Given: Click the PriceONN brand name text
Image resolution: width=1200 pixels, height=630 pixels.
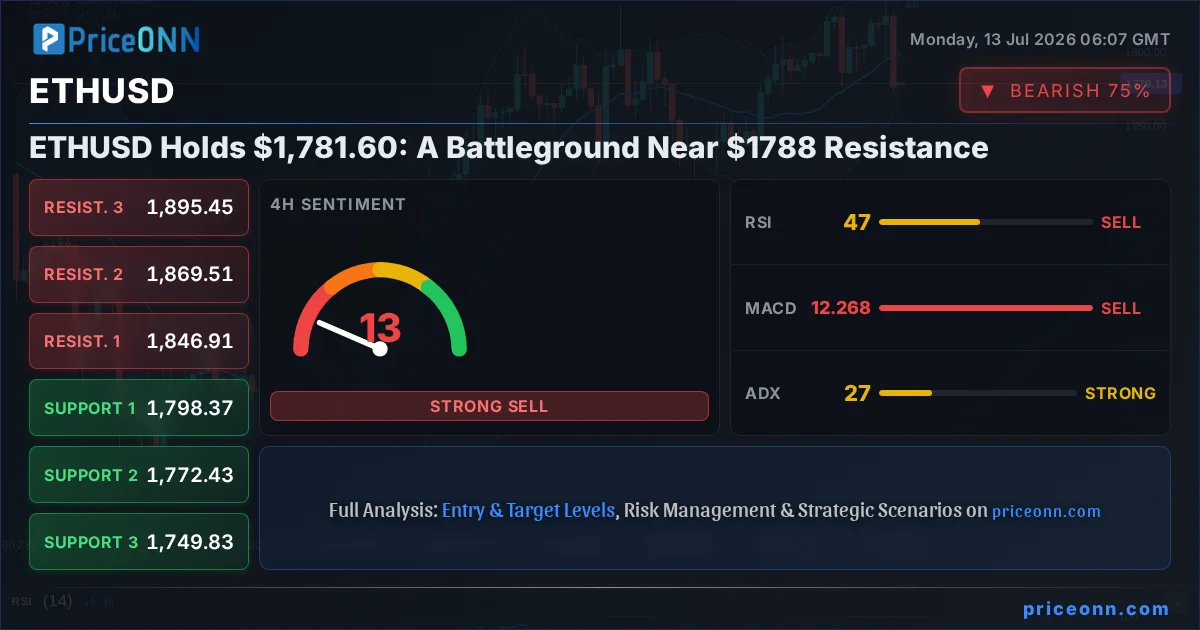Looking at the screenshot, I should tap(135, 39).
